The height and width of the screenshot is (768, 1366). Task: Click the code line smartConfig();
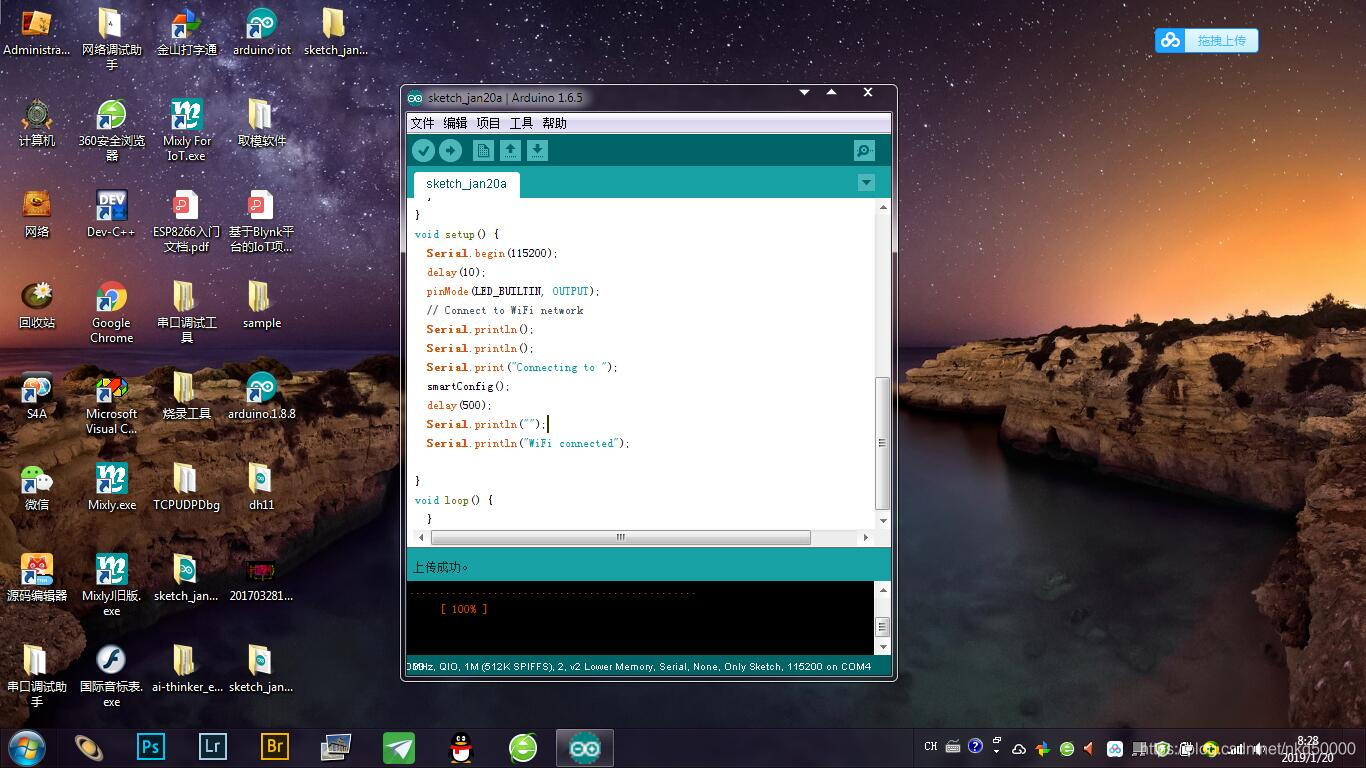(x=468, y=386)
